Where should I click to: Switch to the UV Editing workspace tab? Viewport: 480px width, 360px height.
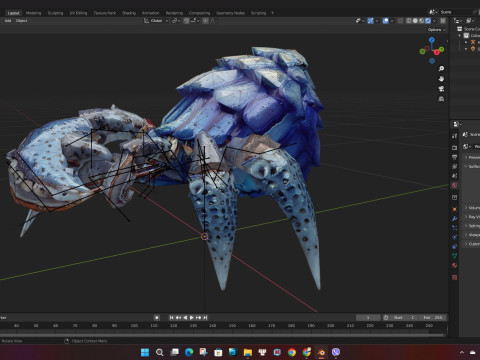(x=78, y=13)
